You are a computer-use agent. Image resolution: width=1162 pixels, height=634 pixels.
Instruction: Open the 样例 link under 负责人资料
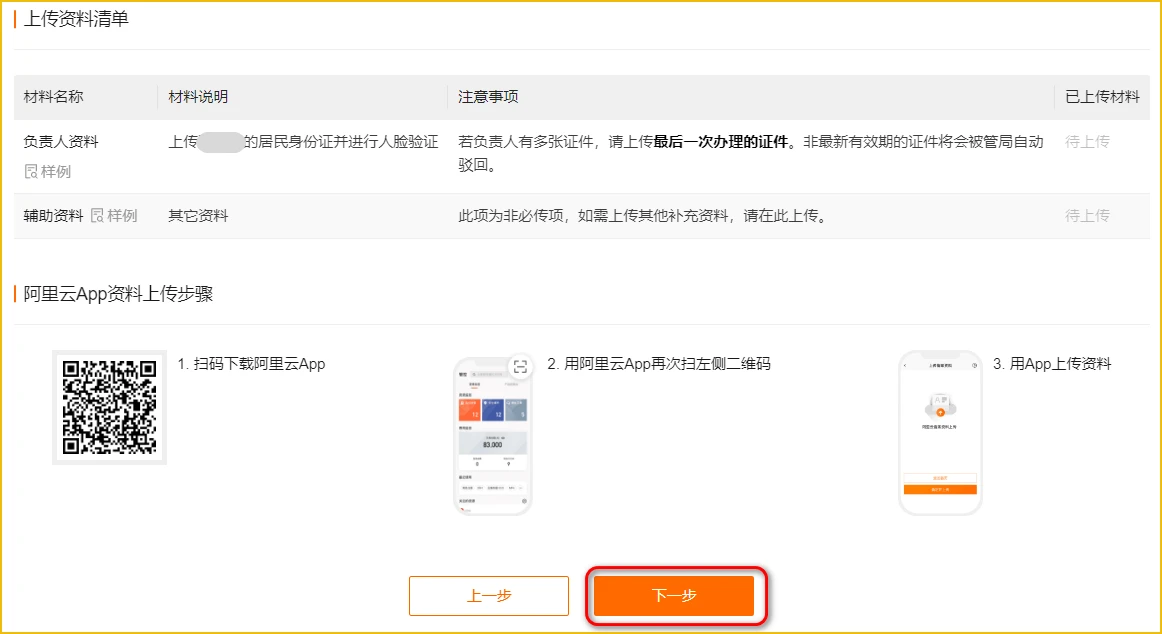[56, 171]
